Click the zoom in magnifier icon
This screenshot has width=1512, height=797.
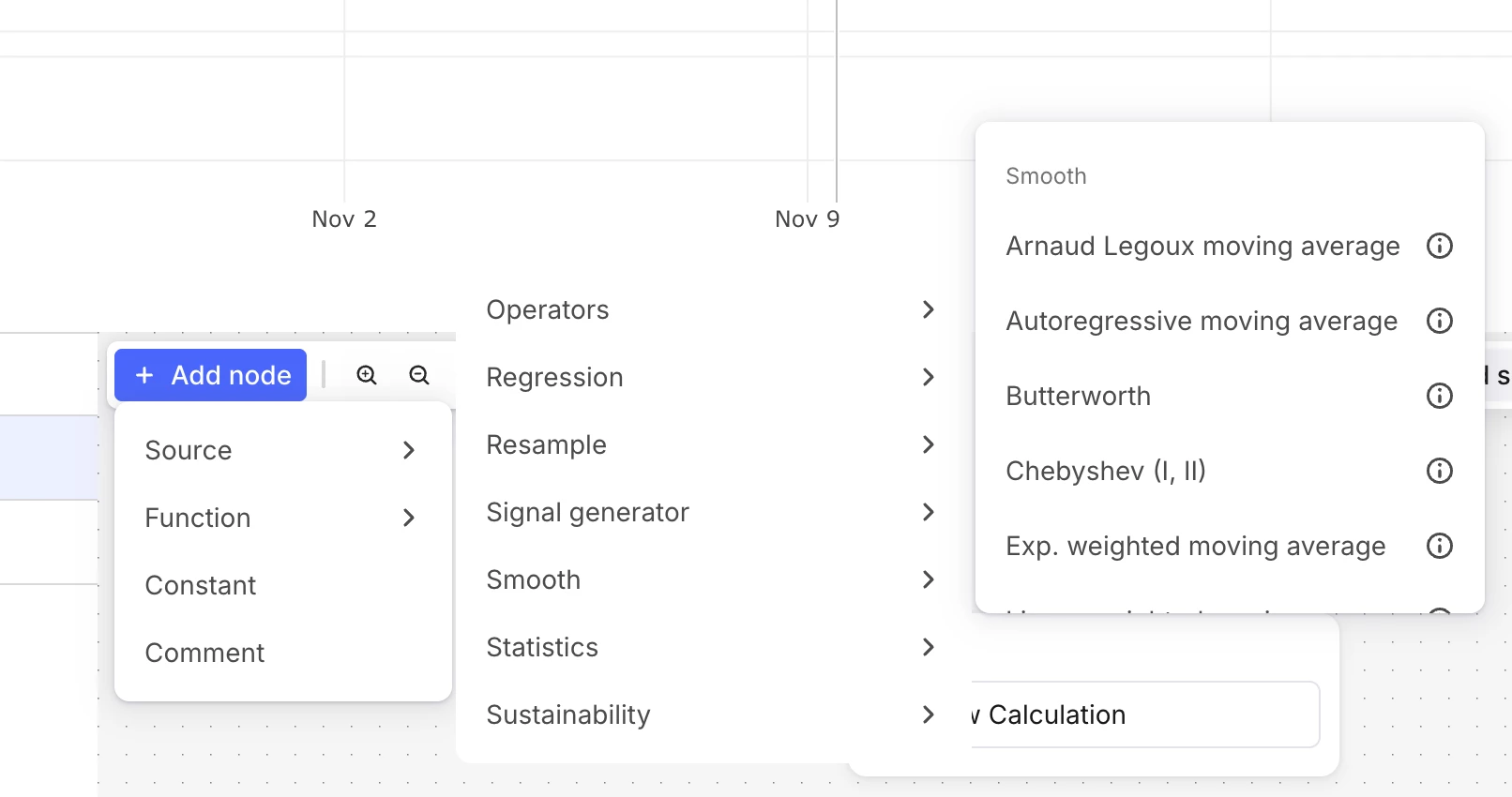point(367,375)
